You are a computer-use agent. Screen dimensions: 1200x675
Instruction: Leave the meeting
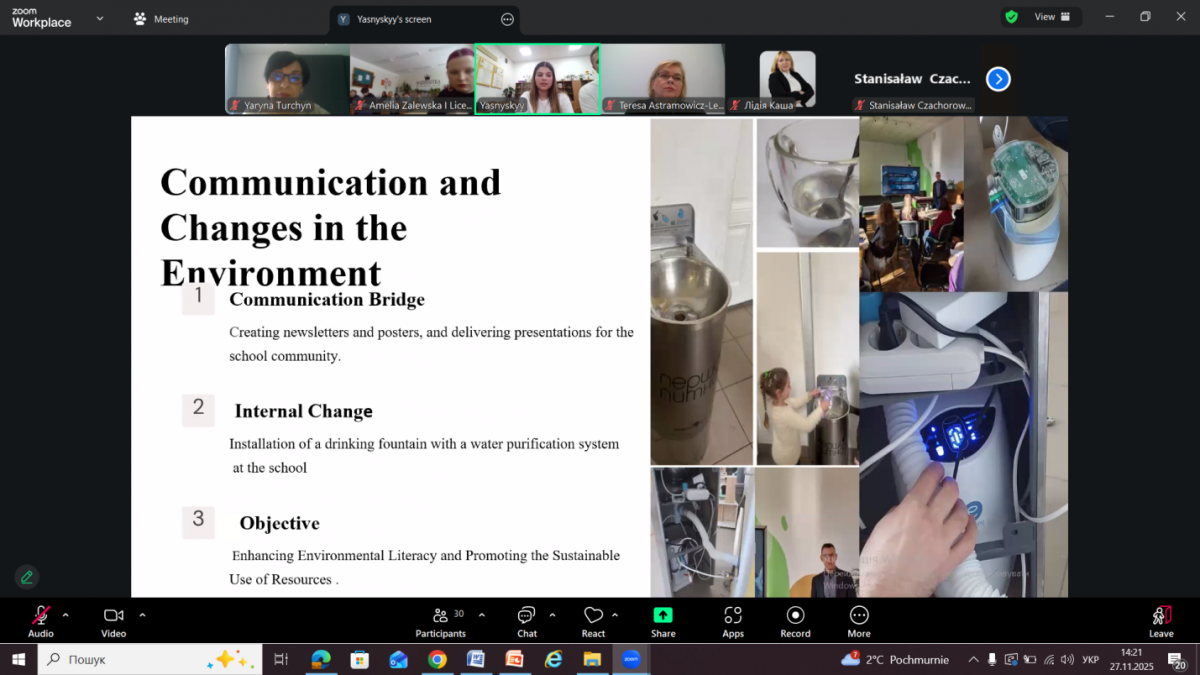click(x=1161, y=620)
